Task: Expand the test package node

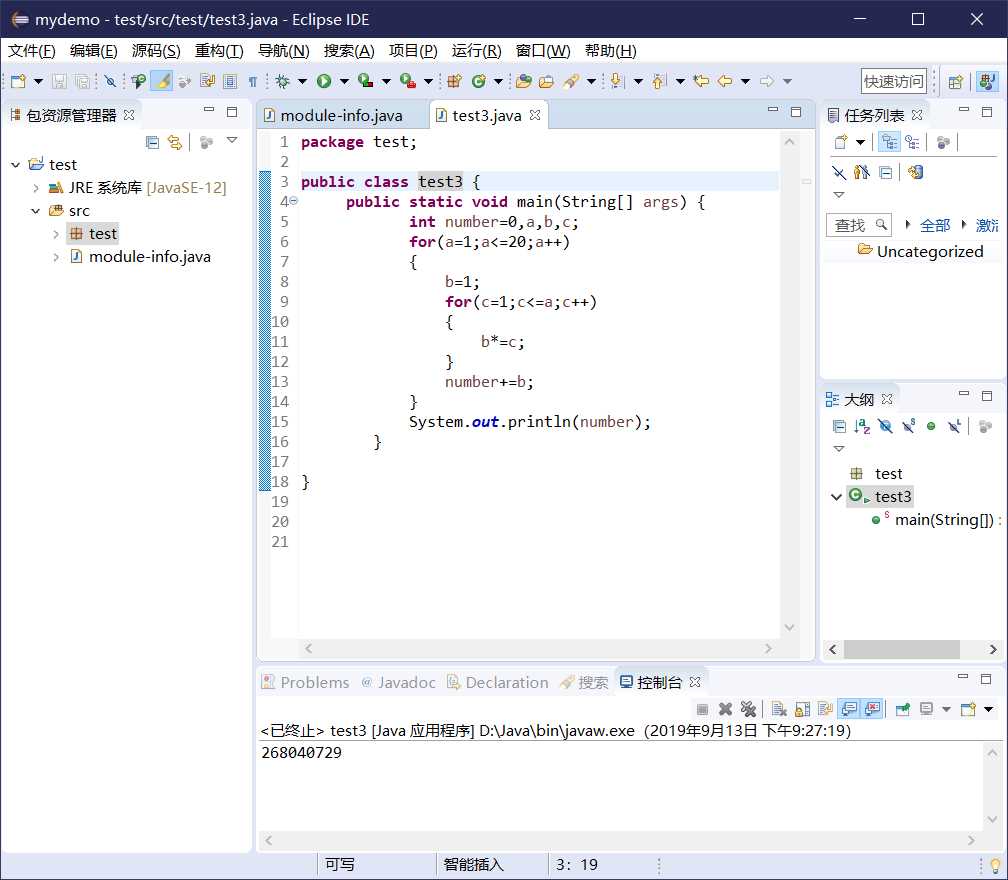Action: [56, 234]
